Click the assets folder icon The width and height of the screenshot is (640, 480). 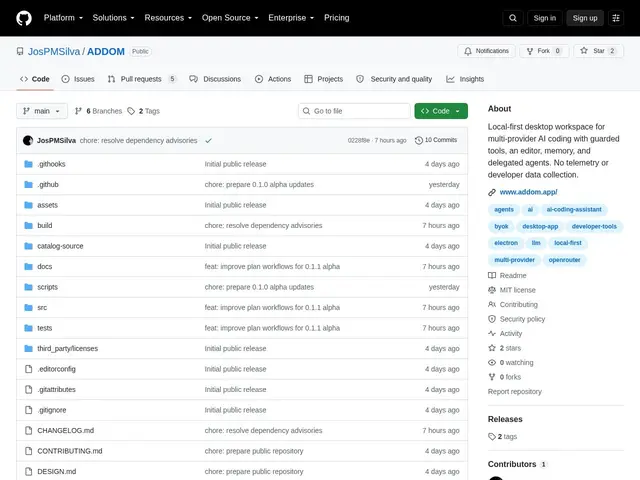coord(28,205)
